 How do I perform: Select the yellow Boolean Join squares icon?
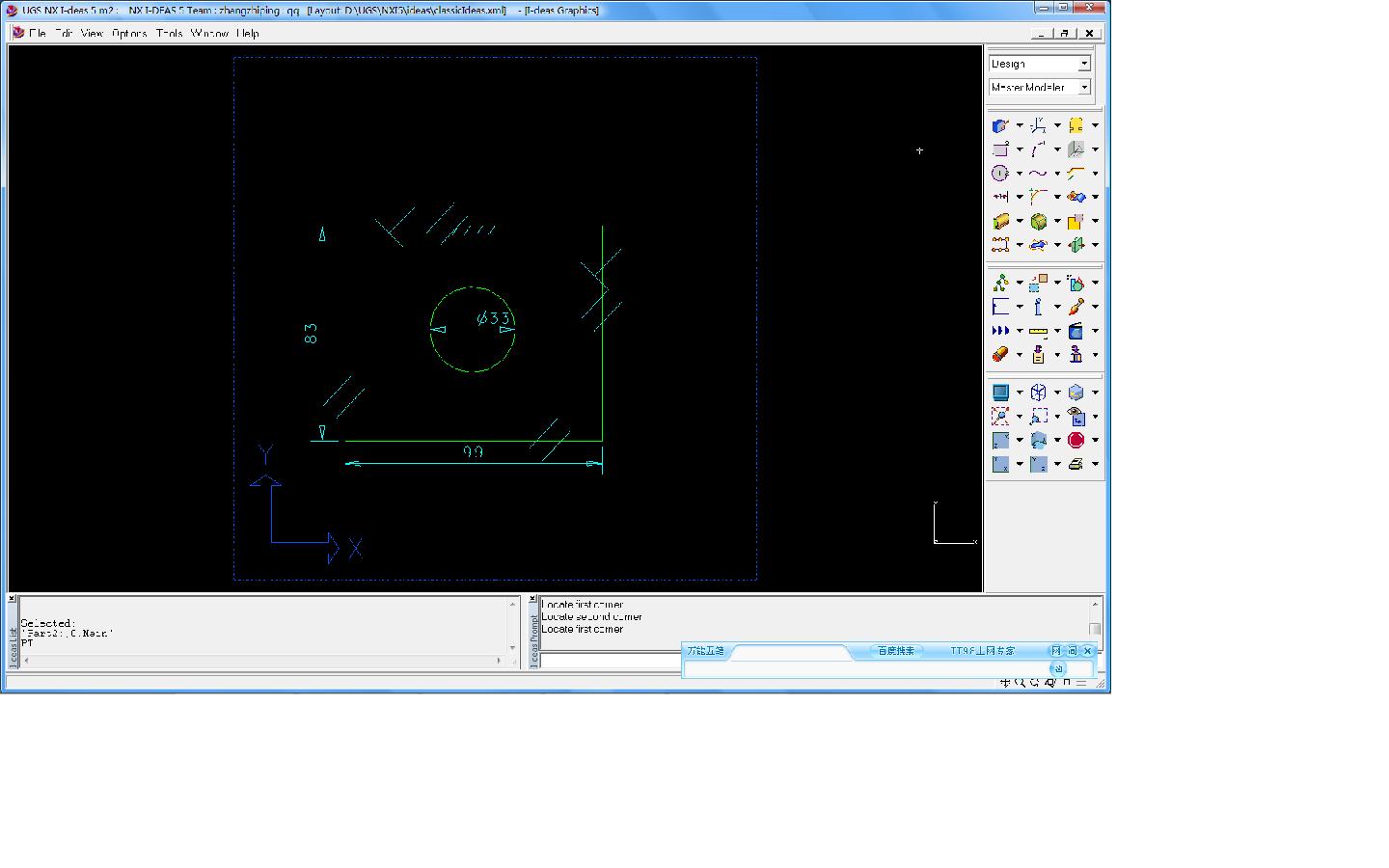1076,221
